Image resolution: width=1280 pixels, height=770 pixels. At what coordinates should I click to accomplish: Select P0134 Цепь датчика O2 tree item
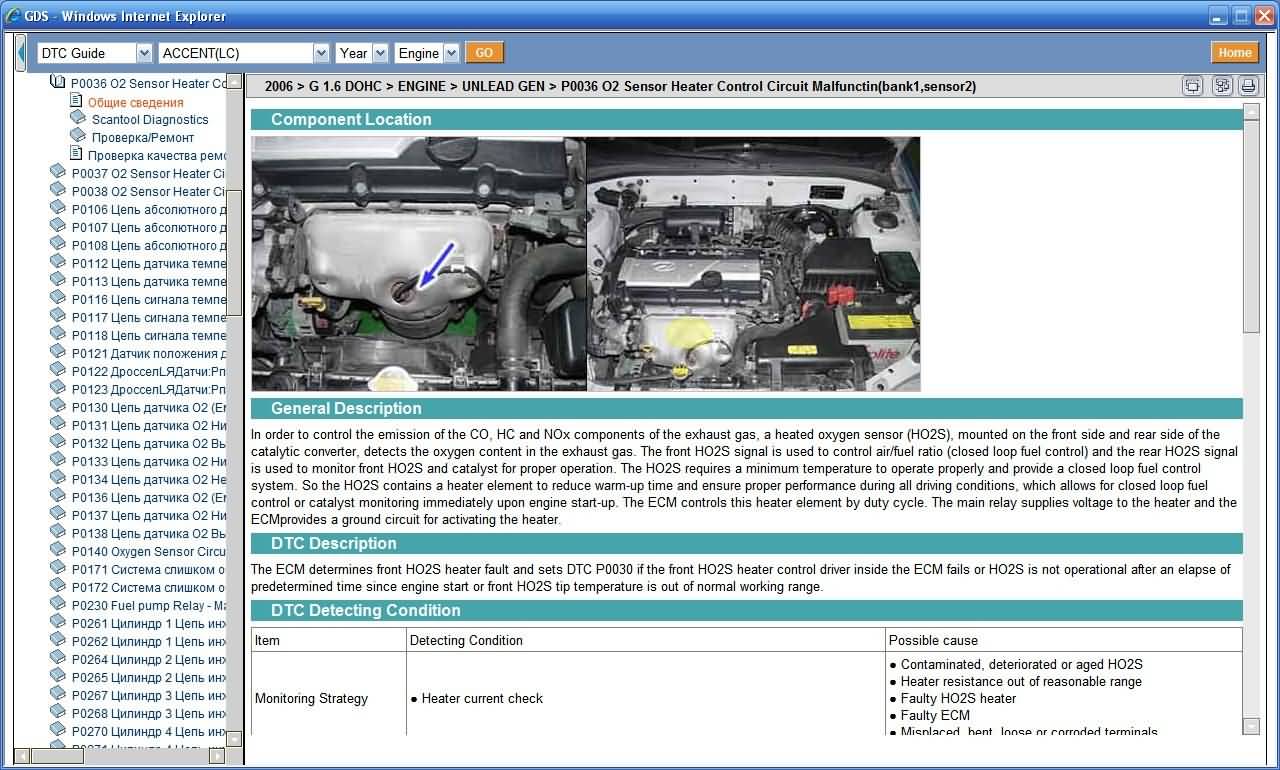coord(149,480)
